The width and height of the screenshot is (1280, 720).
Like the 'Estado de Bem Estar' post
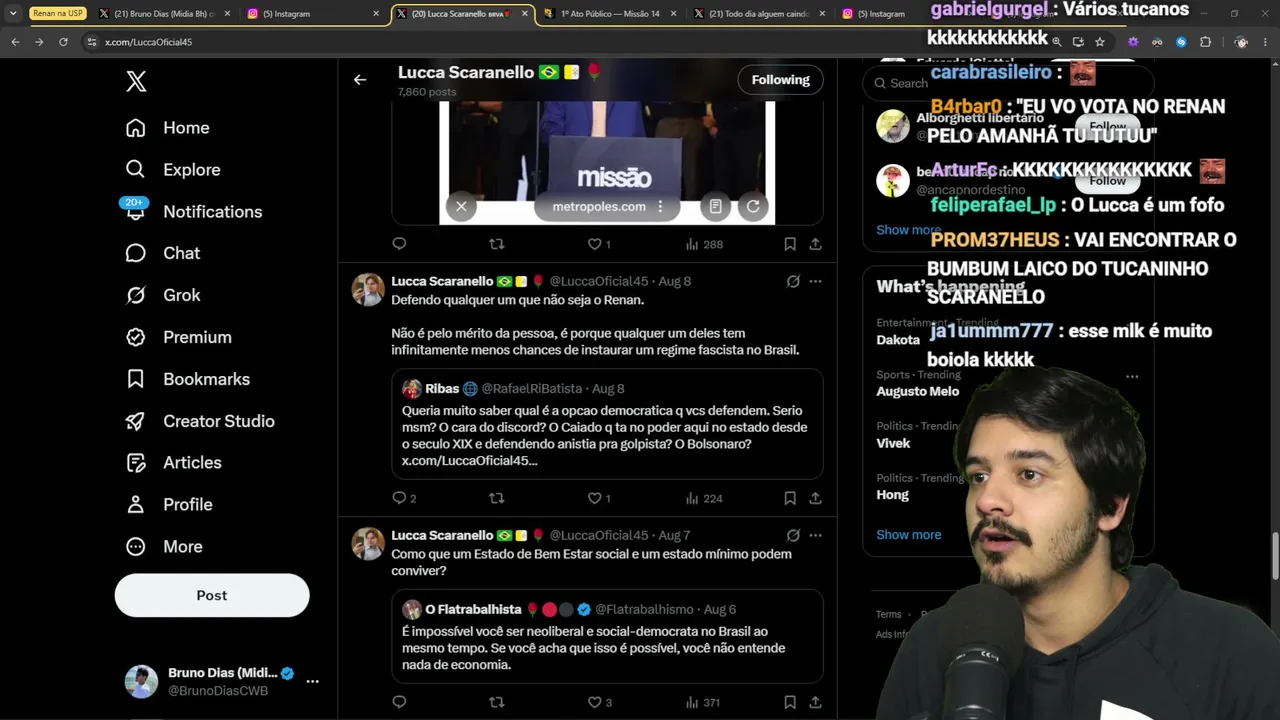tap(599, 702)
